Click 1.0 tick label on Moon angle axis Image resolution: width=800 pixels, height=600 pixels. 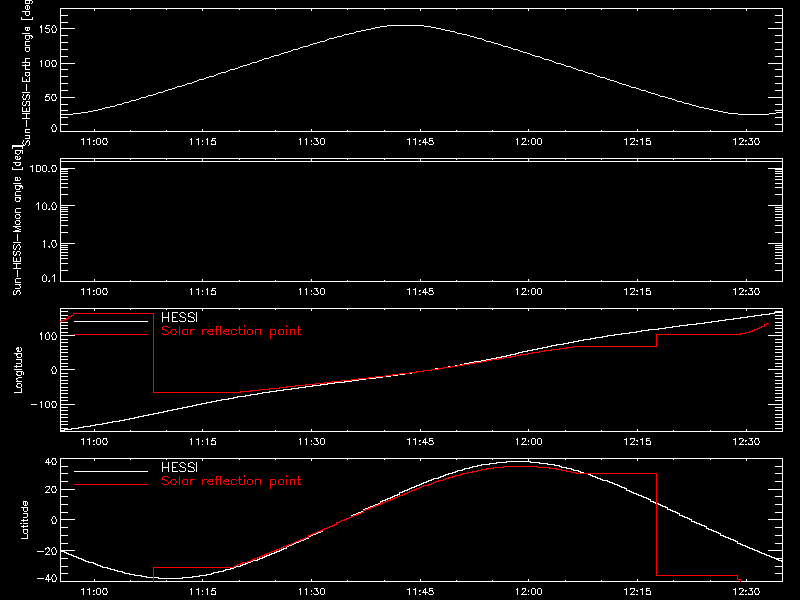pyautogui.click(x=49, y=244)
